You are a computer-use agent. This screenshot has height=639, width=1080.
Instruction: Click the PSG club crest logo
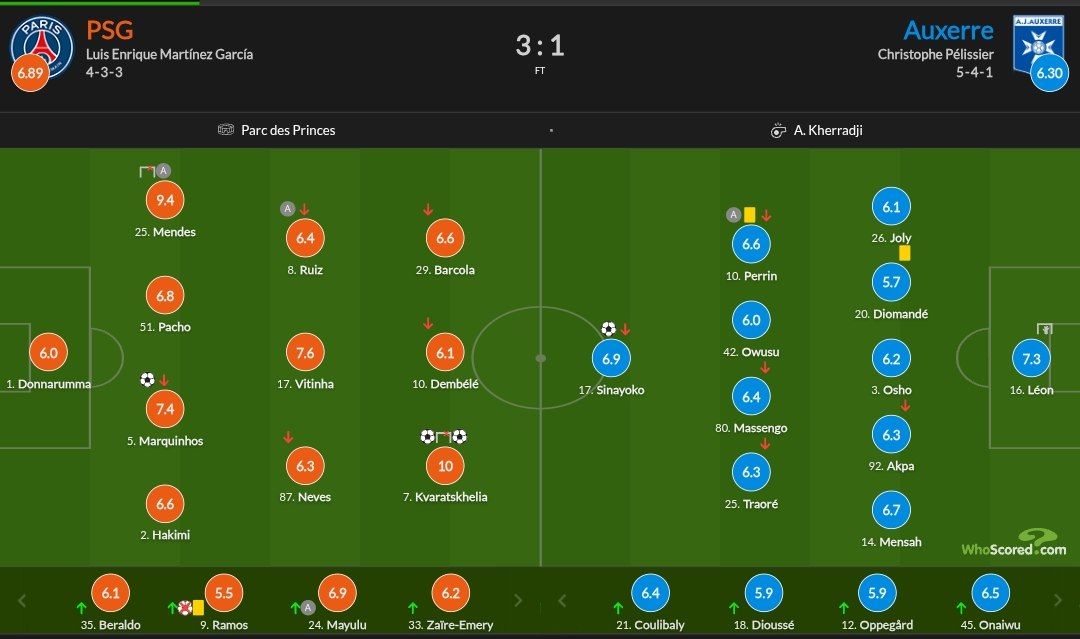click(41, 47)
